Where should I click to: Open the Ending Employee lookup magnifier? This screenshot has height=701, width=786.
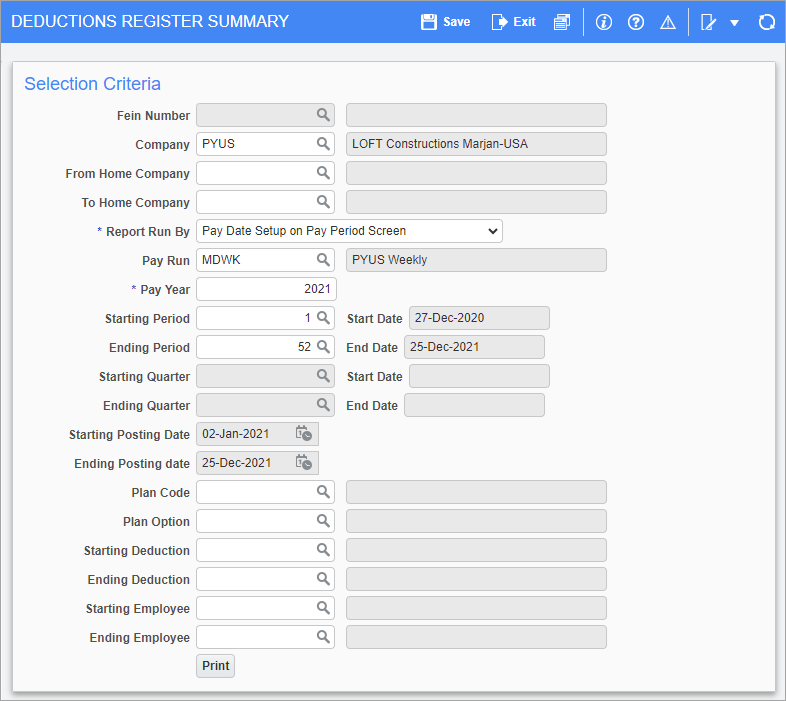coord(323,637)
